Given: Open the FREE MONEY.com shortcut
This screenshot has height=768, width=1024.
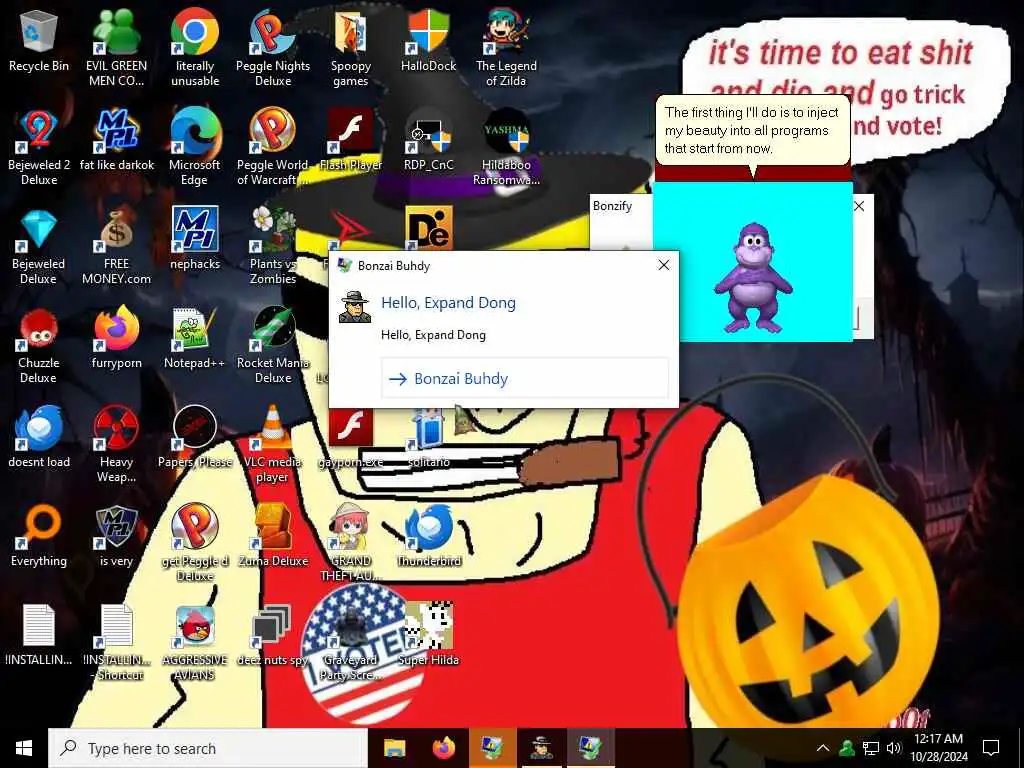Looking at the screenshot, I should (116, 246).
